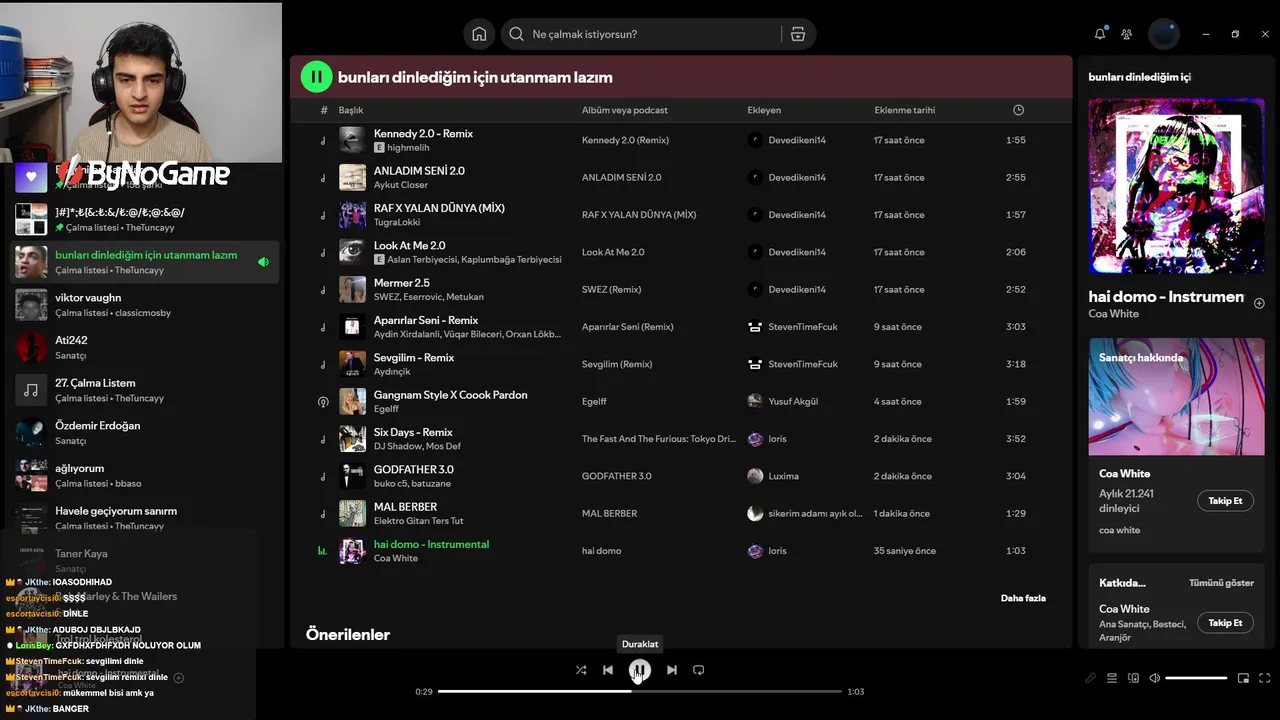This screenshot has height=720, width=1280.
Task: Adjust the volume slider
Action: [x=1196, y=678]
